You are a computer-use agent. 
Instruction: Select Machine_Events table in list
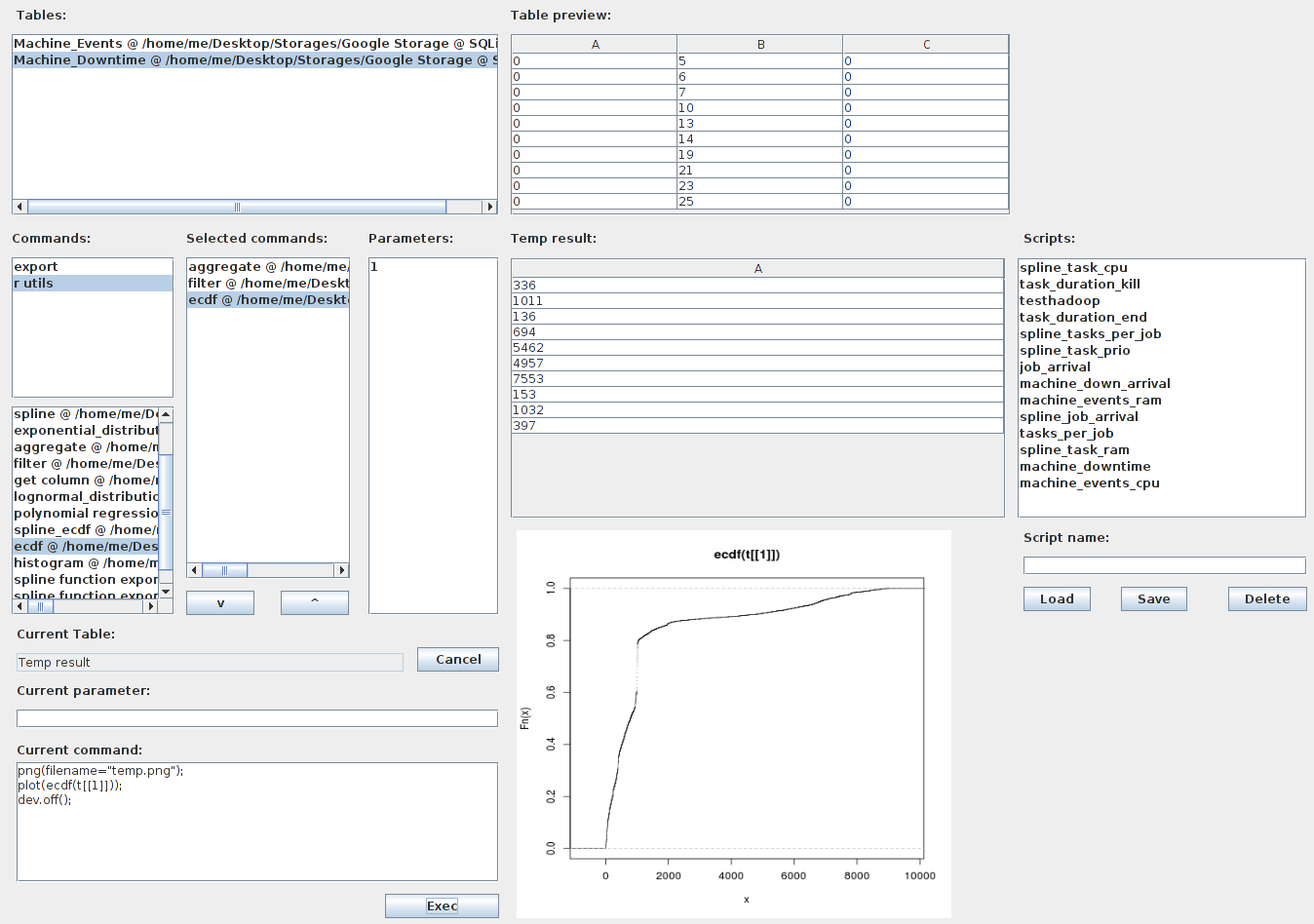point(253,44)
